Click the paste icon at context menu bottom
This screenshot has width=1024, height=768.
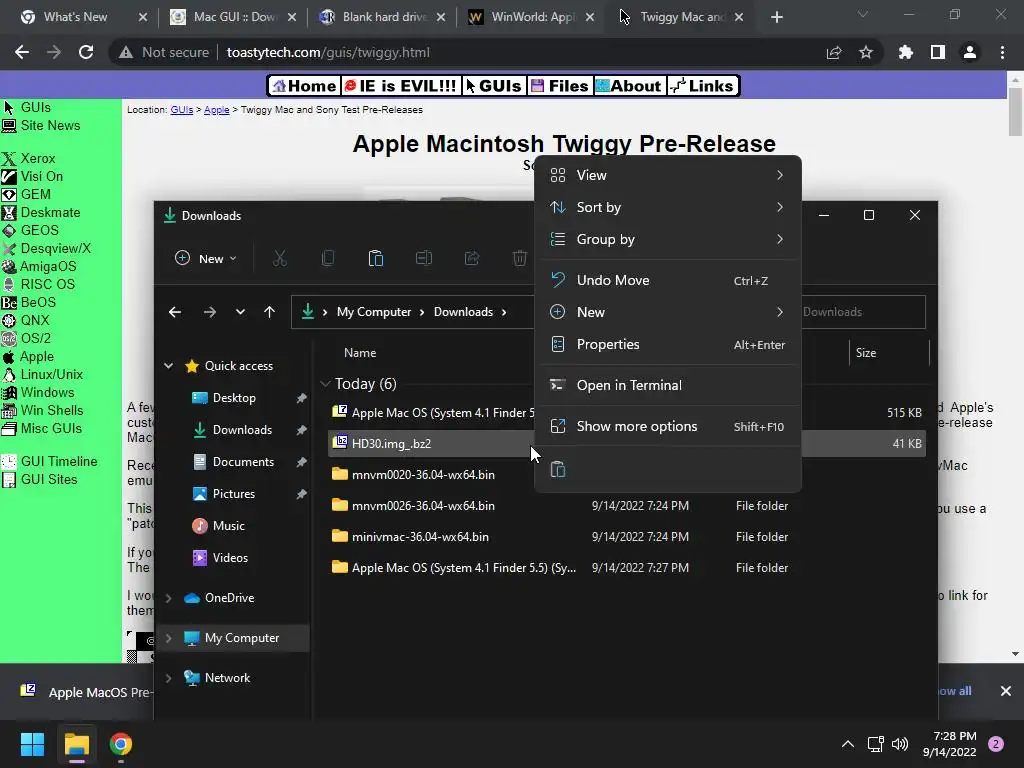[558, 469]
